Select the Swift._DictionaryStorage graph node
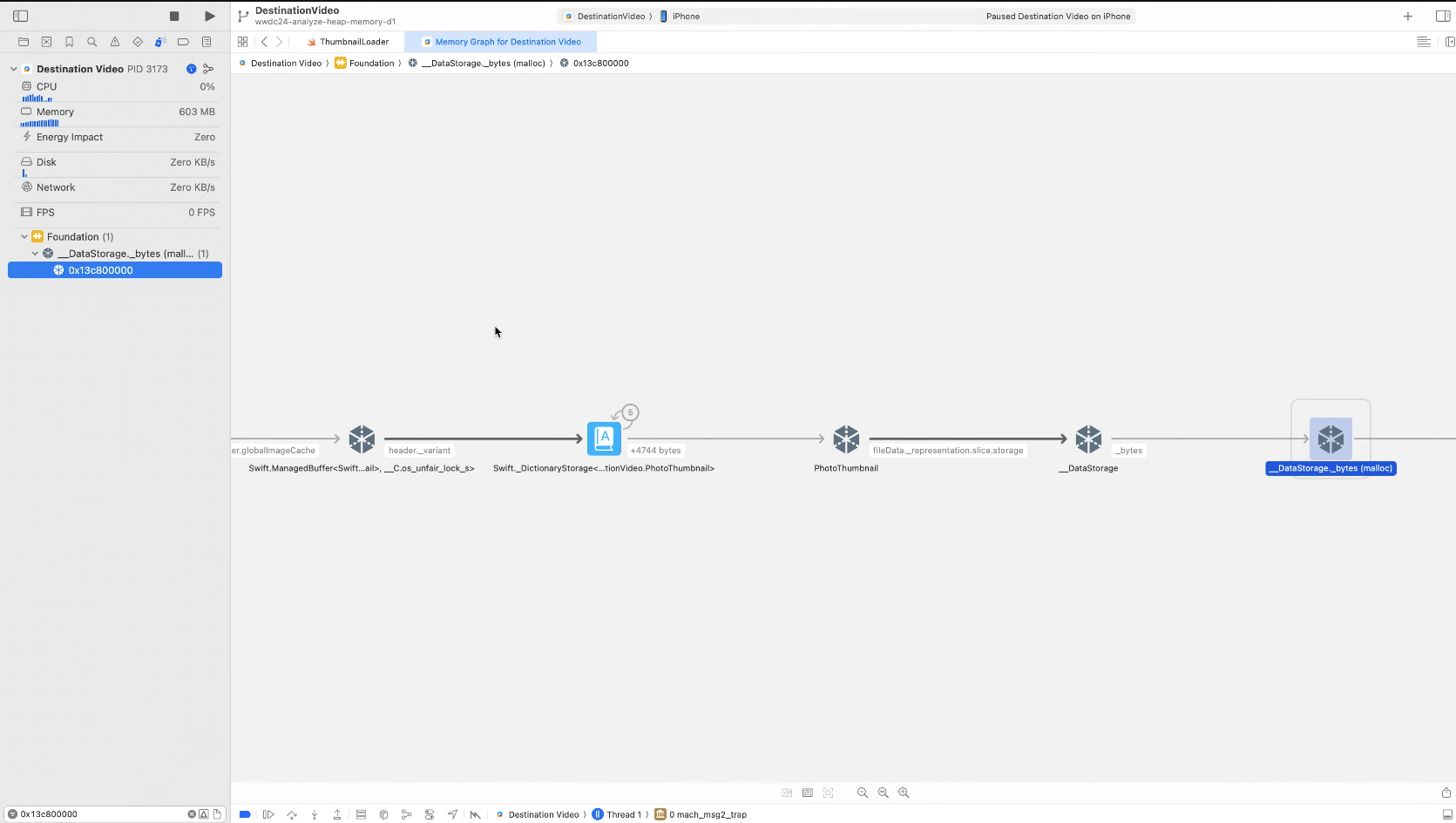 tap(604, 439)
